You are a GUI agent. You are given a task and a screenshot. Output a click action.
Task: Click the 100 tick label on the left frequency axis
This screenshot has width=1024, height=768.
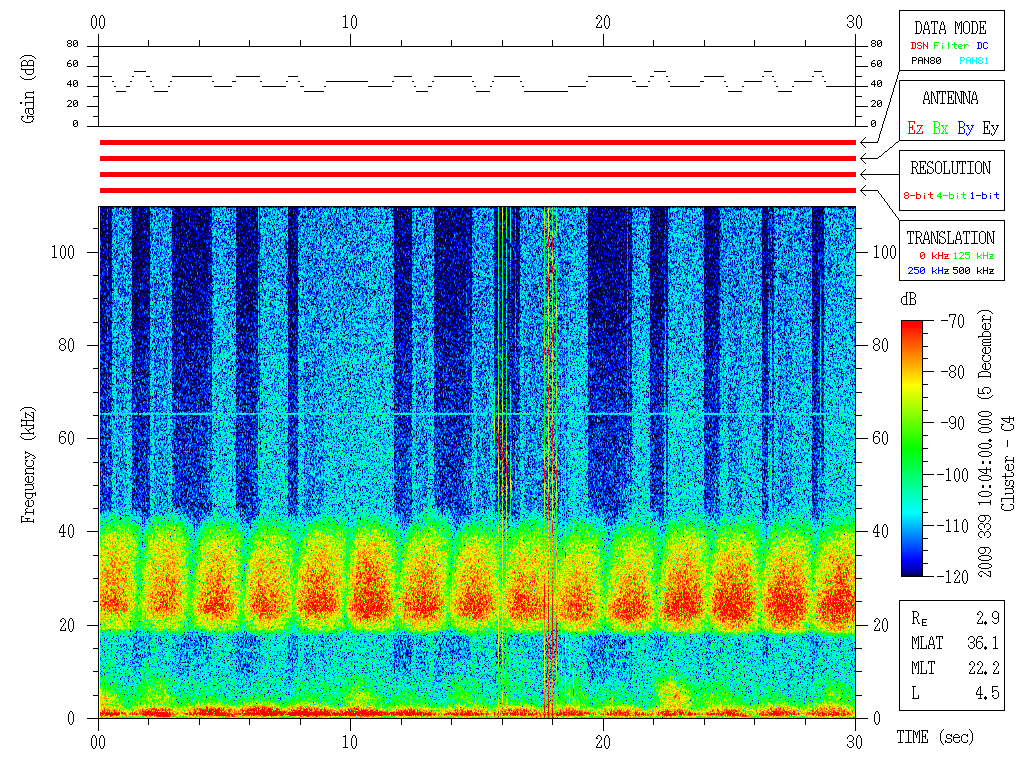pyautogui.click(x=63, y=252)
